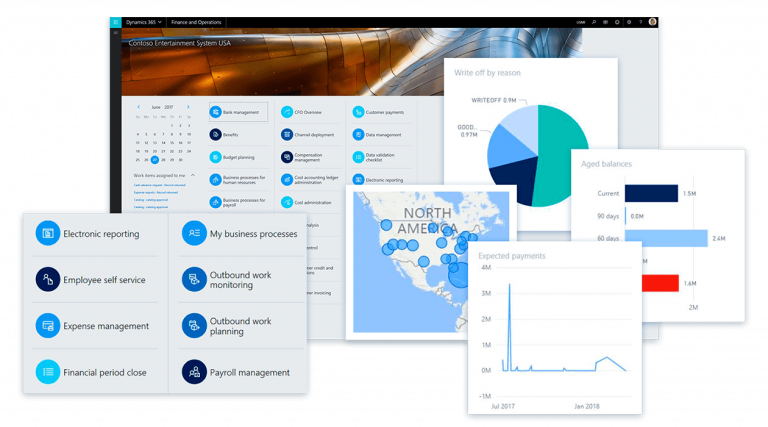This screenshot has height=427, width=768.
Task: Click the Outbound work monitoring icon
Action: click(194, 279)
